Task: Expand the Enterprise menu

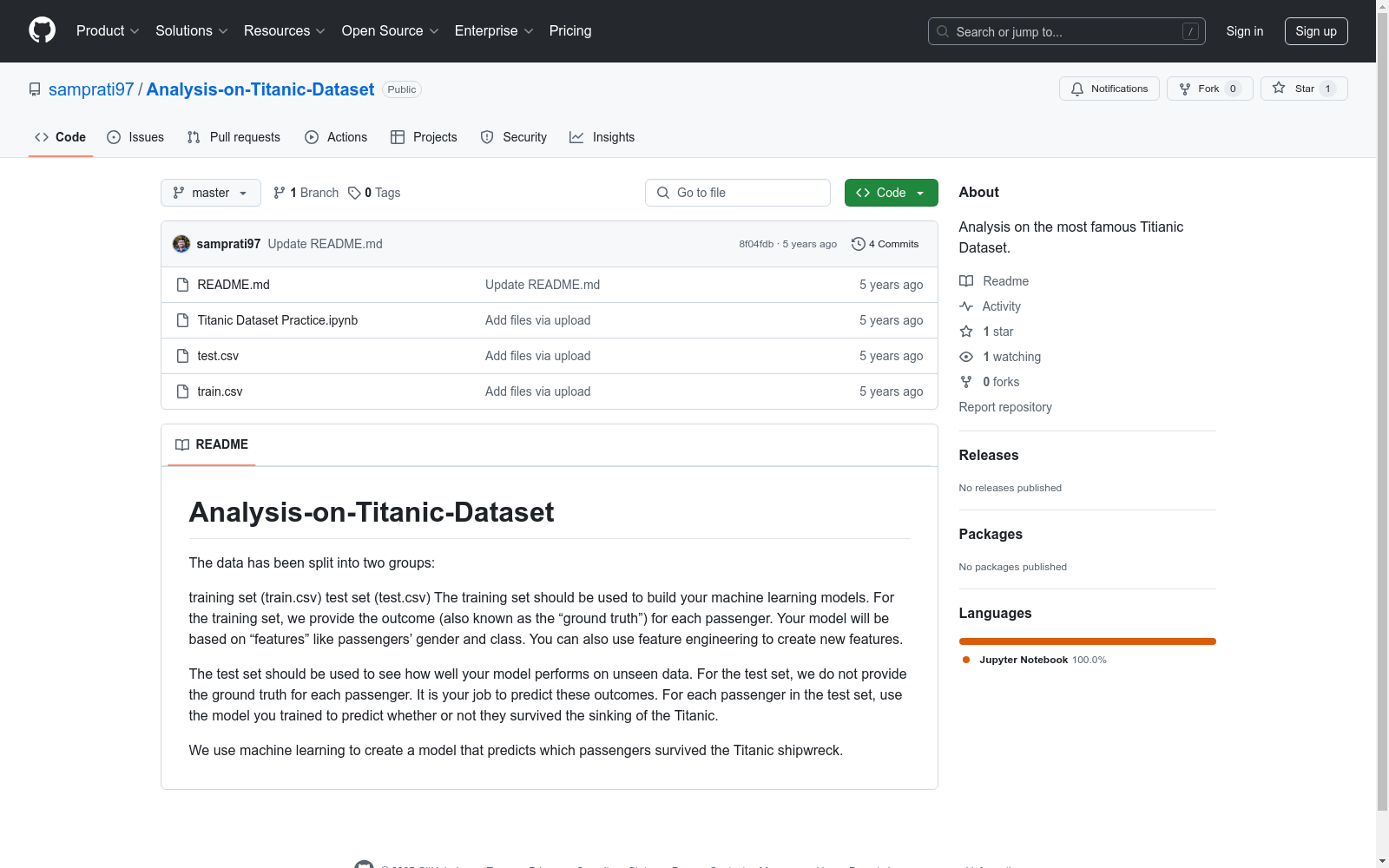Action: click(494, 31)
